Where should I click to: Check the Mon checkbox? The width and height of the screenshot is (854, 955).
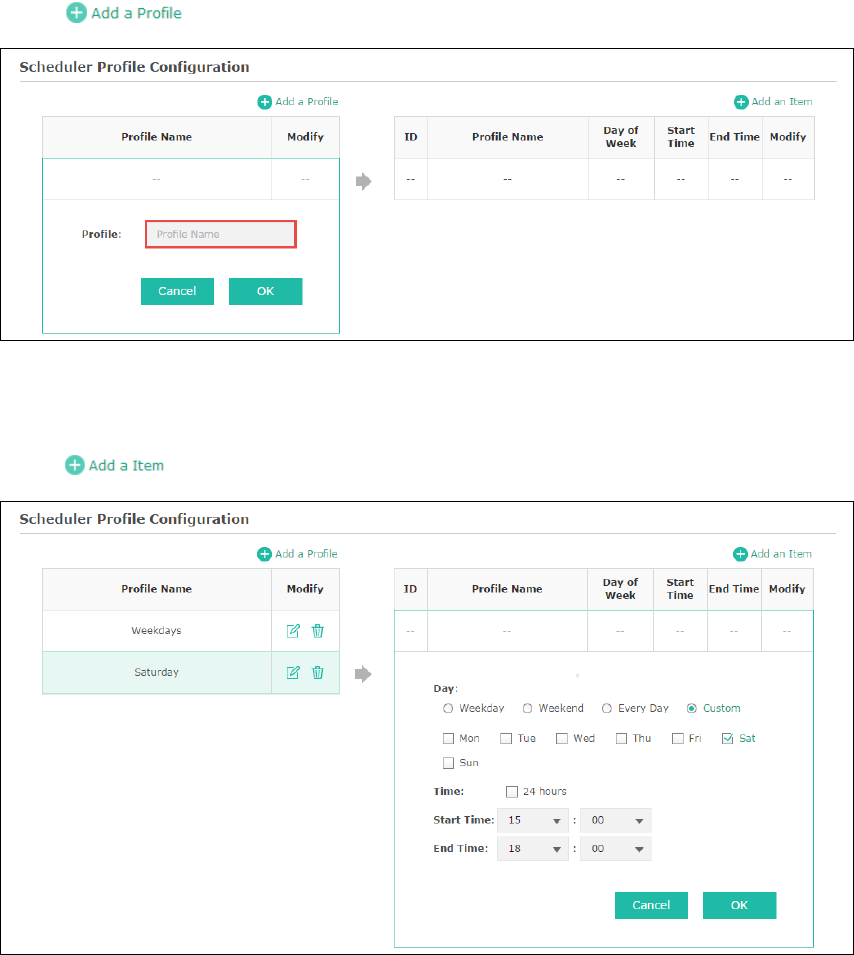pyautogui.click(x=448, y=738)
